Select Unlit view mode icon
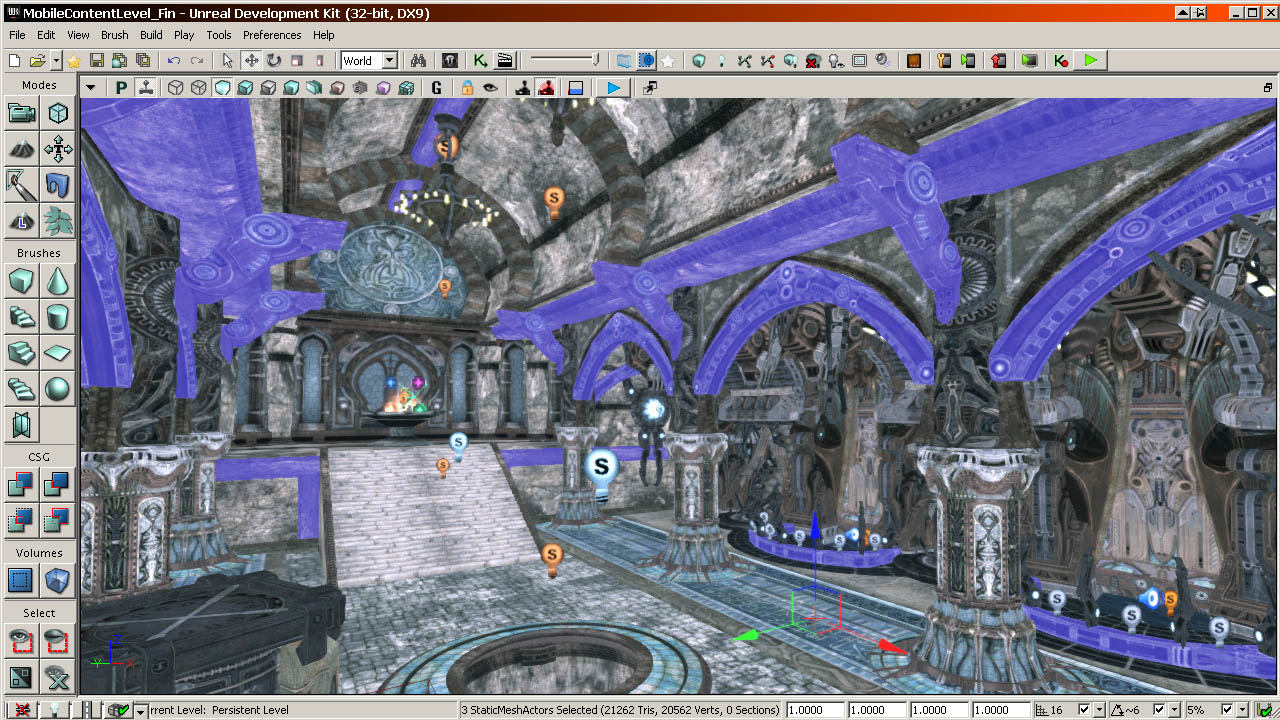 222,88
